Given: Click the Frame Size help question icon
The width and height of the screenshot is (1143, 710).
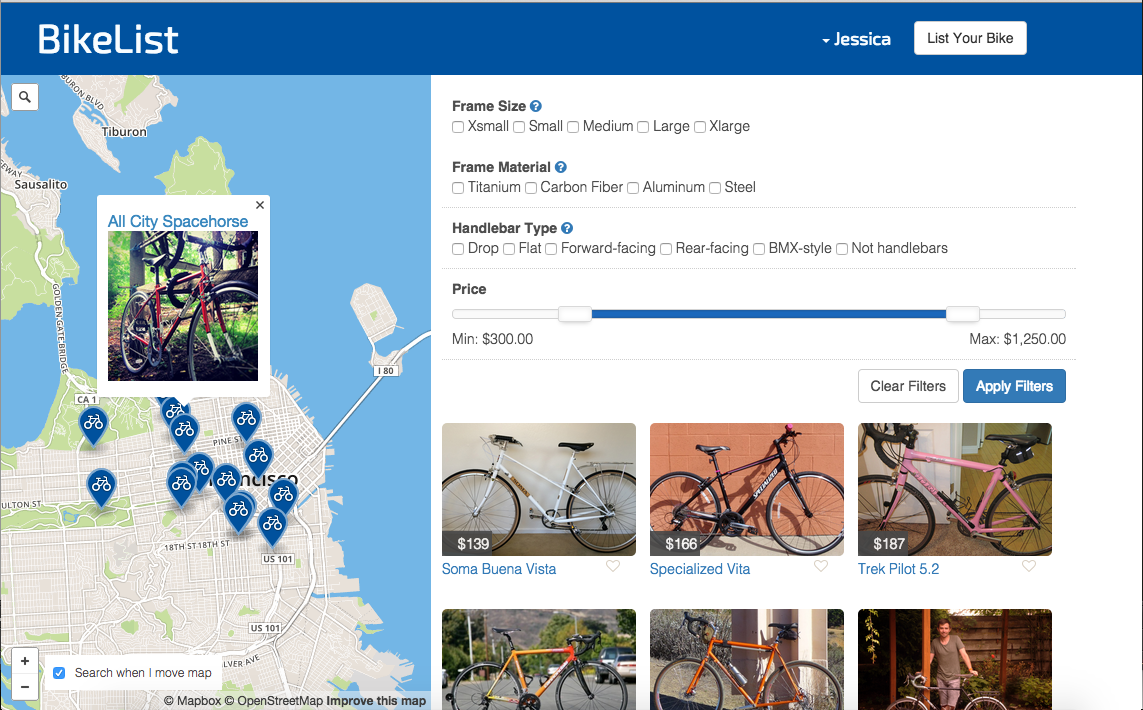Looking at the screenshot, I should [536, 106].
